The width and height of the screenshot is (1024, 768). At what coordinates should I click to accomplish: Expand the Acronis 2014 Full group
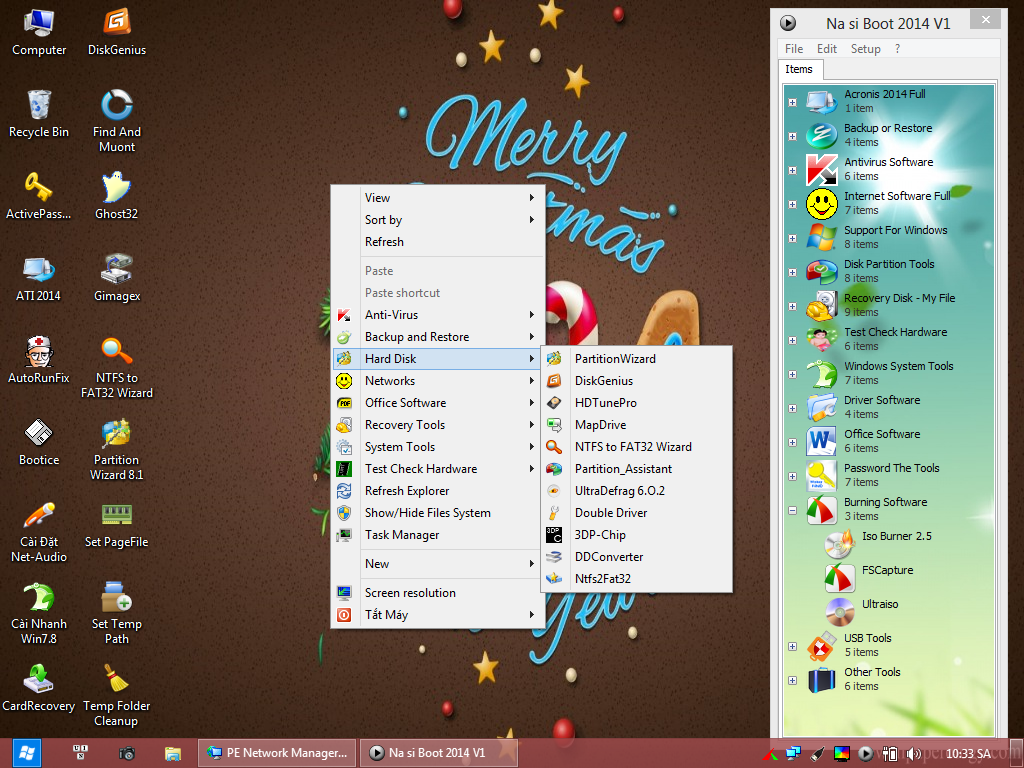coord(792,103)
